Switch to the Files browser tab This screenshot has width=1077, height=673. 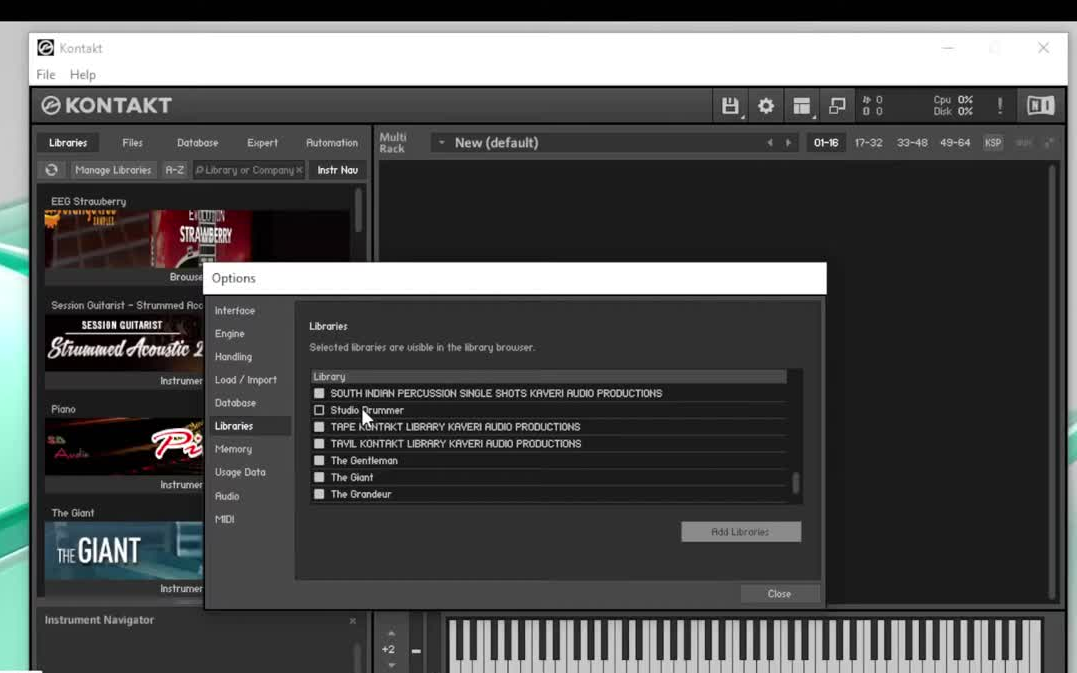[133, 143]
